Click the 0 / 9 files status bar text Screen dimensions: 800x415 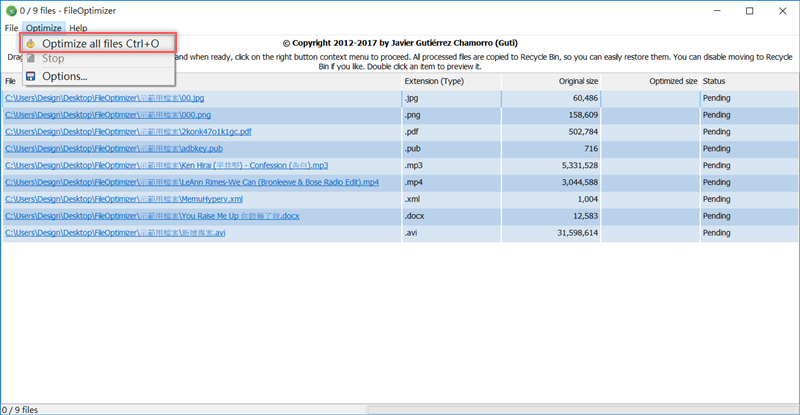20,410
